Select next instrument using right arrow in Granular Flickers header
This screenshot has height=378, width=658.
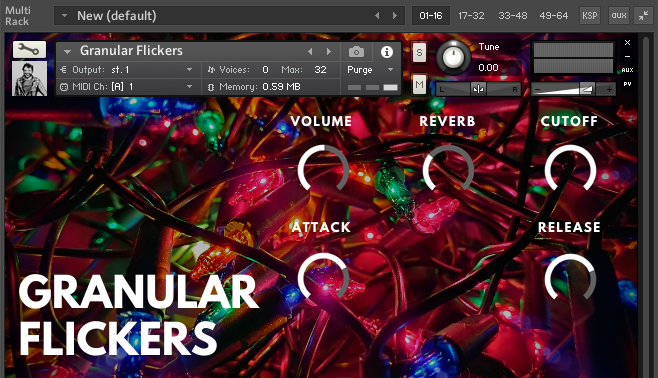pyautogui.click(x=329, y=51)
